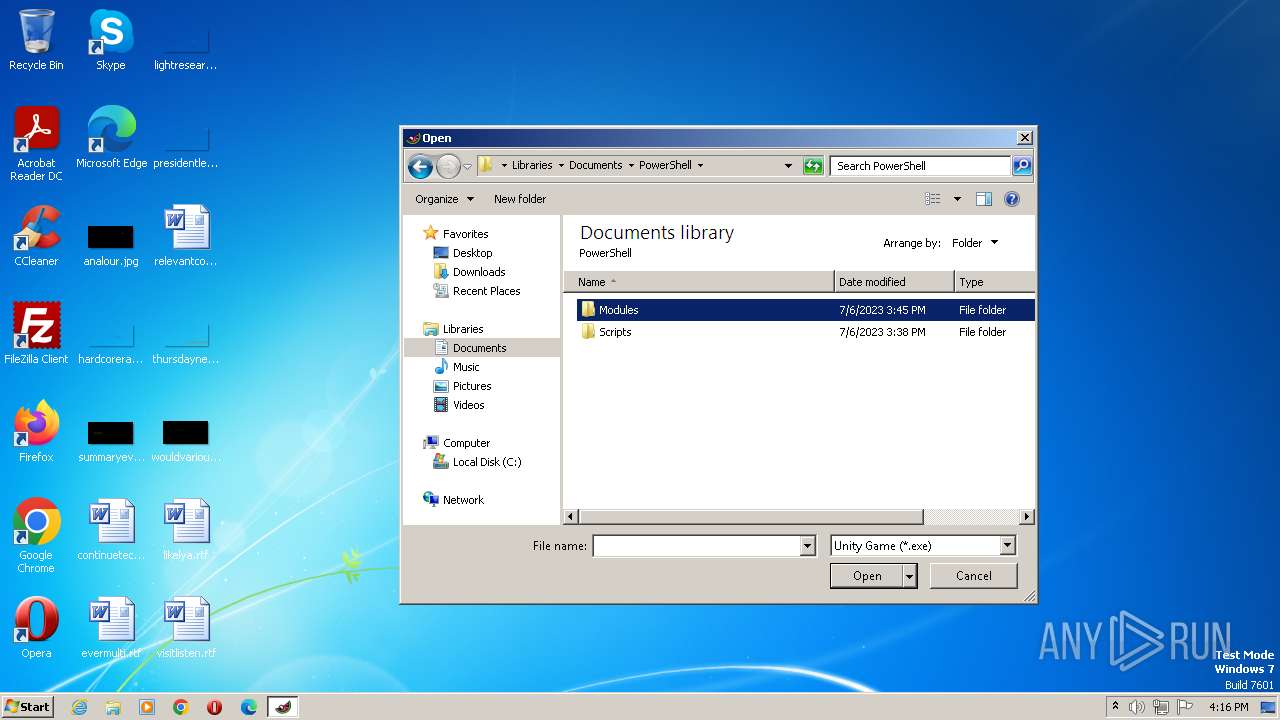Screen dimensions: 1280x720
Task: Expand the Open button split arrow
Action: 909,576
